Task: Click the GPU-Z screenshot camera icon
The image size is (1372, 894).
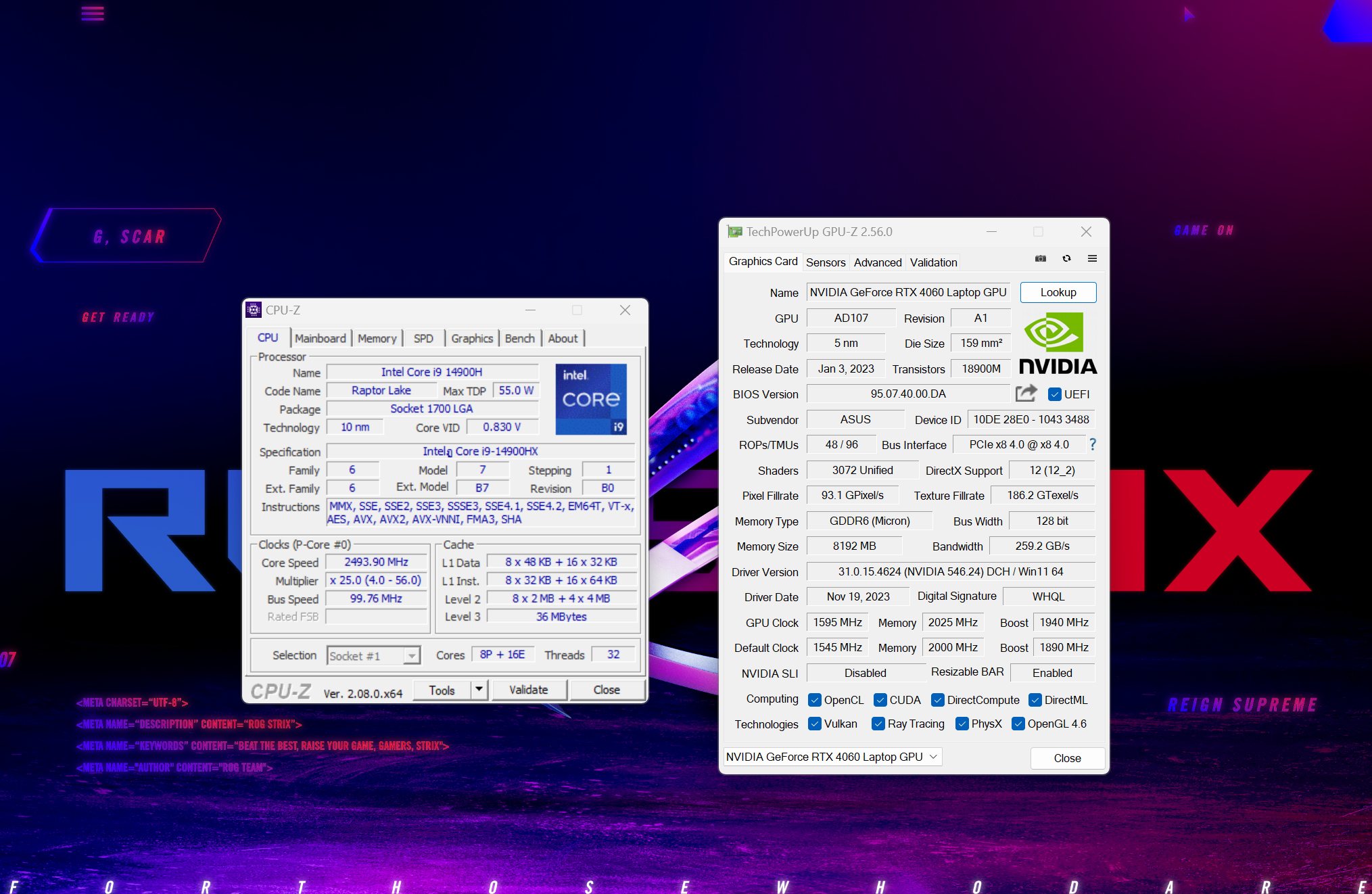Action: 1041,258
